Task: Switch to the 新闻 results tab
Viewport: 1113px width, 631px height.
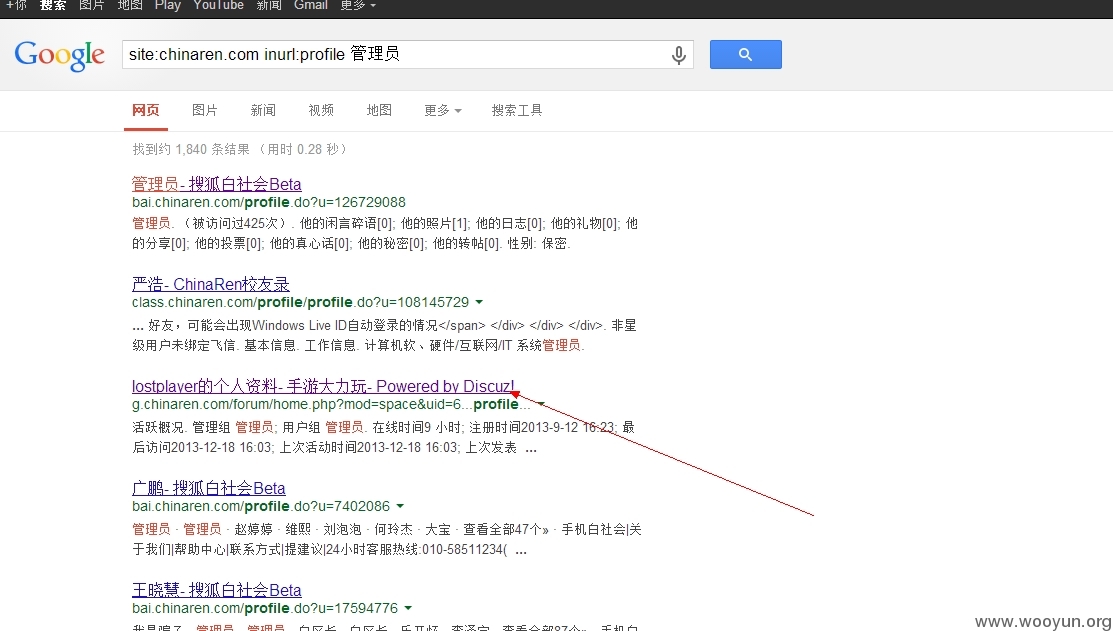Action: point(263,110)
